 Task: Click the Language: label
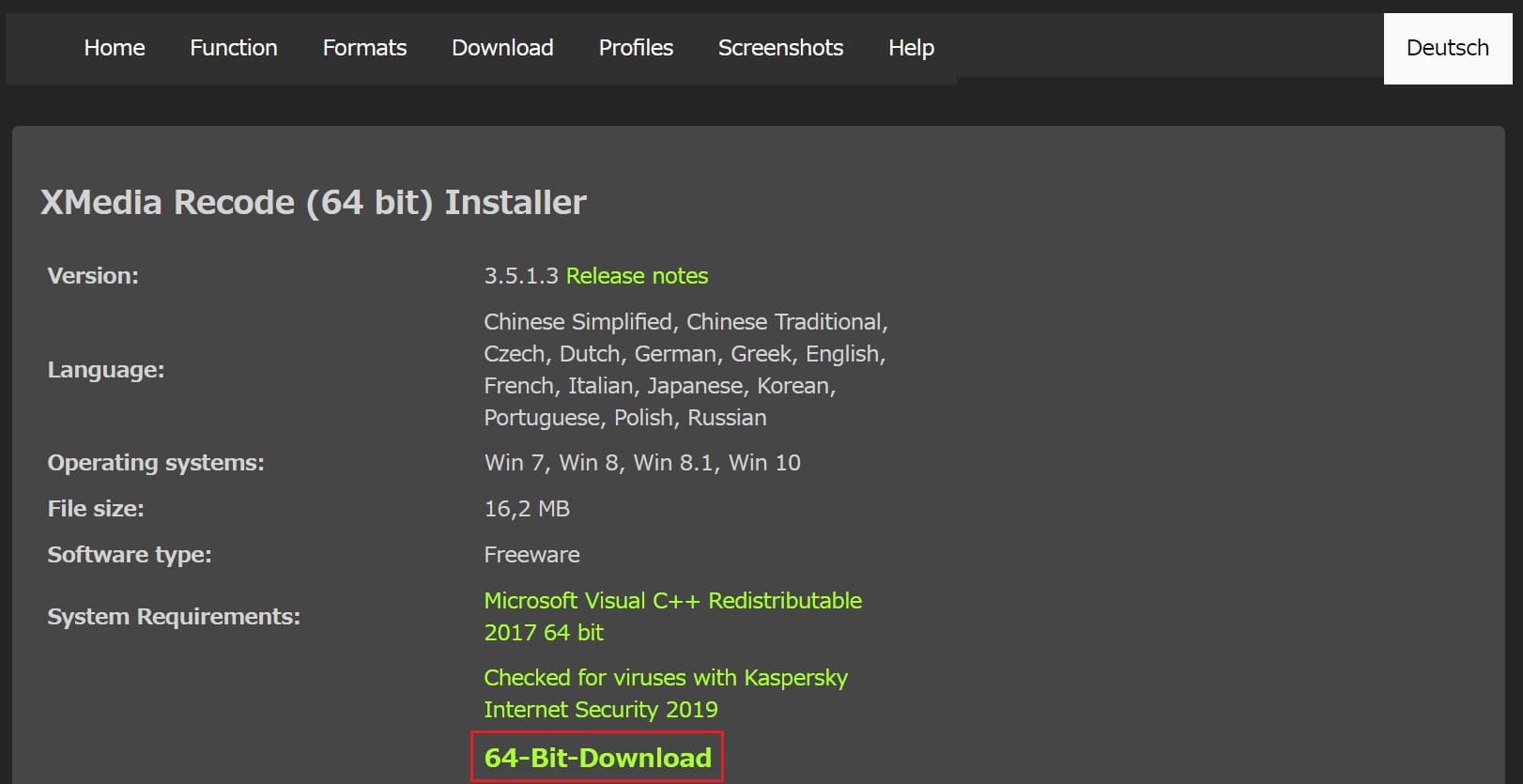[x=106, y=370]
